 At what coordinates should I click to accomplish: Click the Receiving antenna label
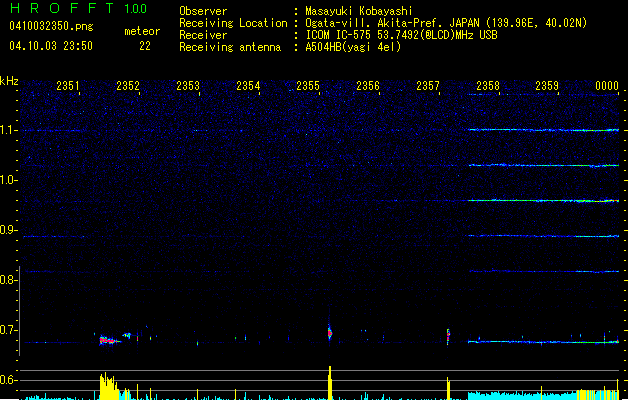pos(230,47)
